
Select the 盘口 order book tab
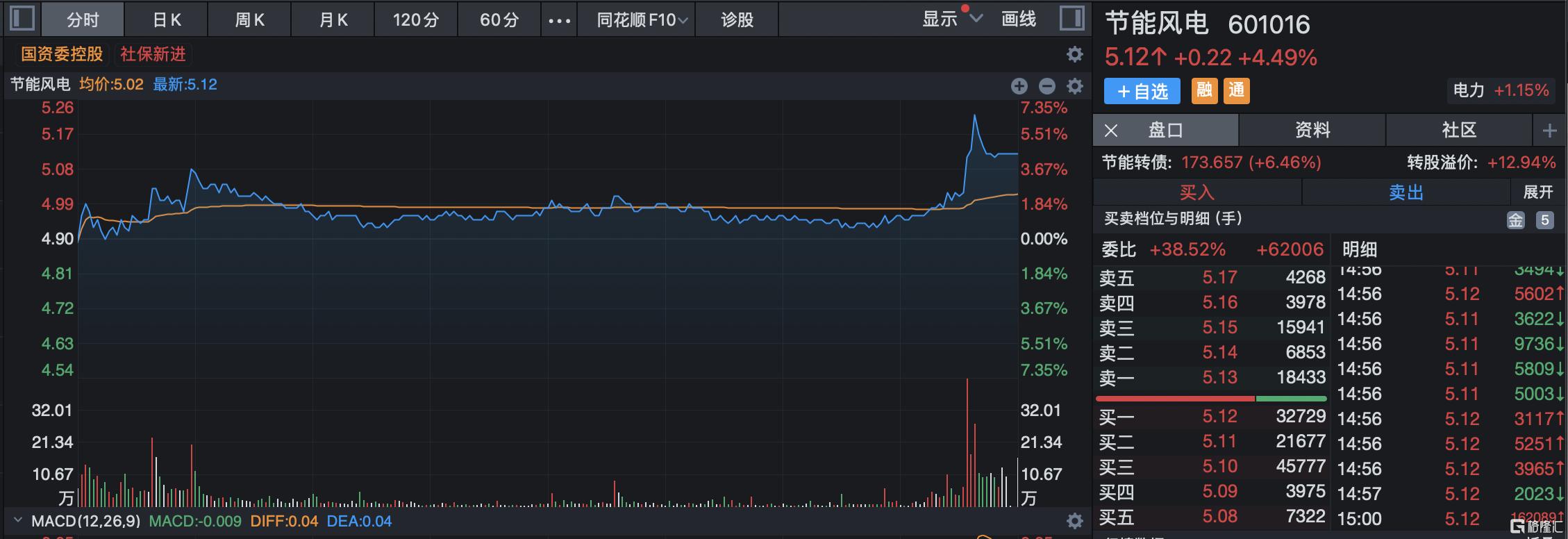pos(1166,130)
